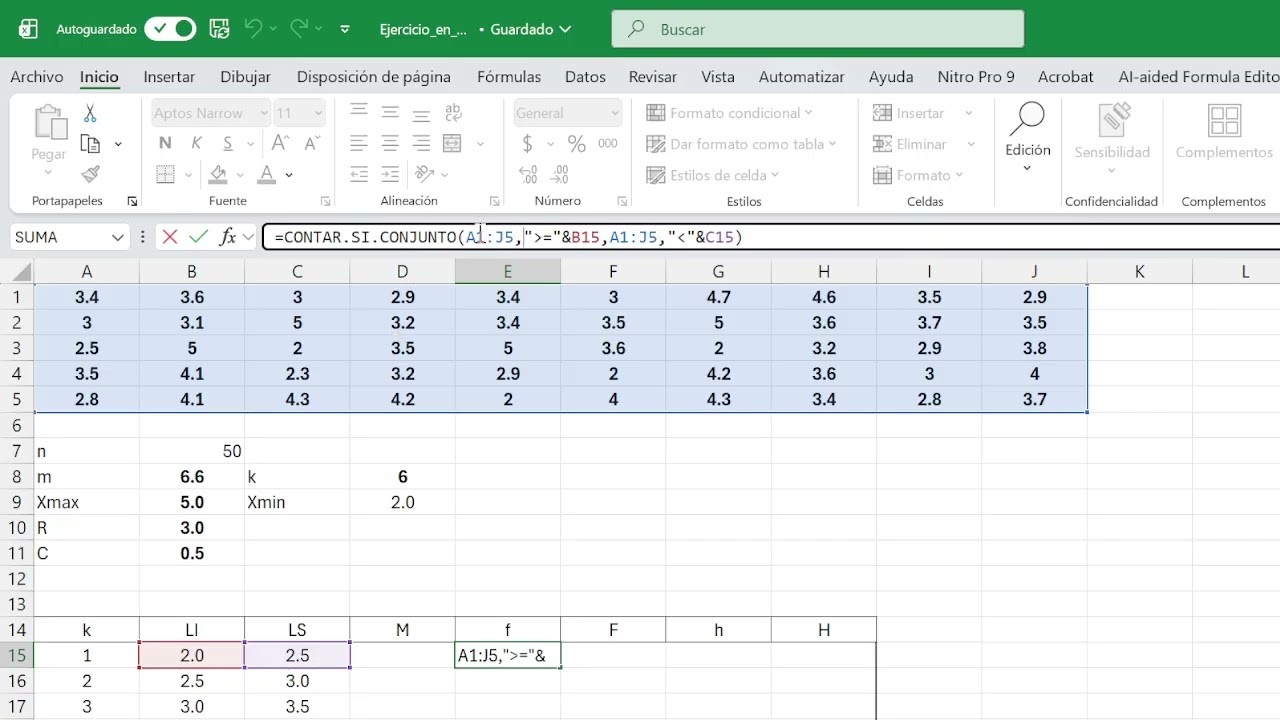Switch to the Vista tab
The image size is (1280, 720).
click(718, 77)
